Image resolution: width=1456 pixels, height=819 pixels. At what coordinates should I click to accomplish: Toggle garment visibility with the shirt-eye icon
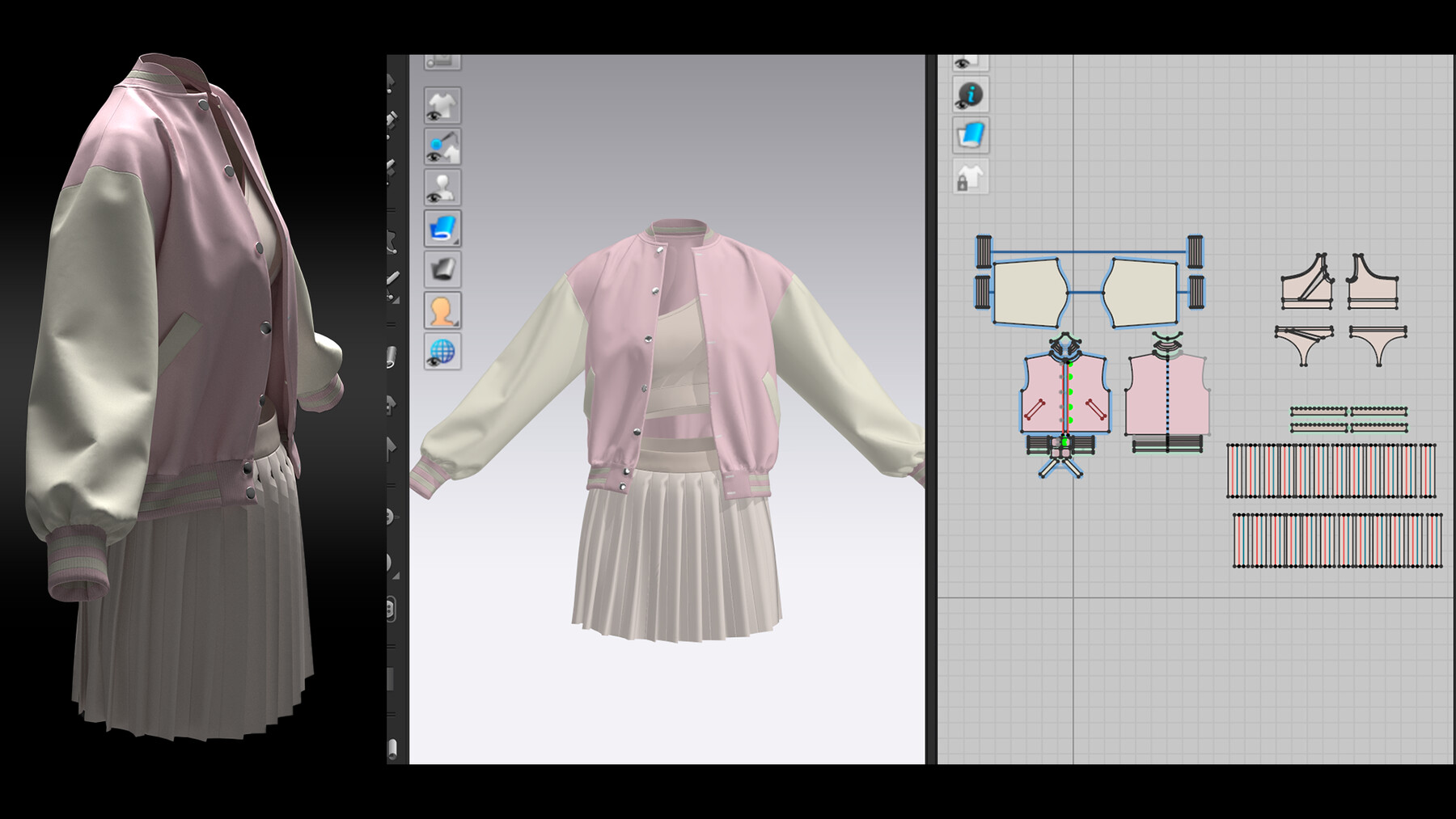coord(442,106)
